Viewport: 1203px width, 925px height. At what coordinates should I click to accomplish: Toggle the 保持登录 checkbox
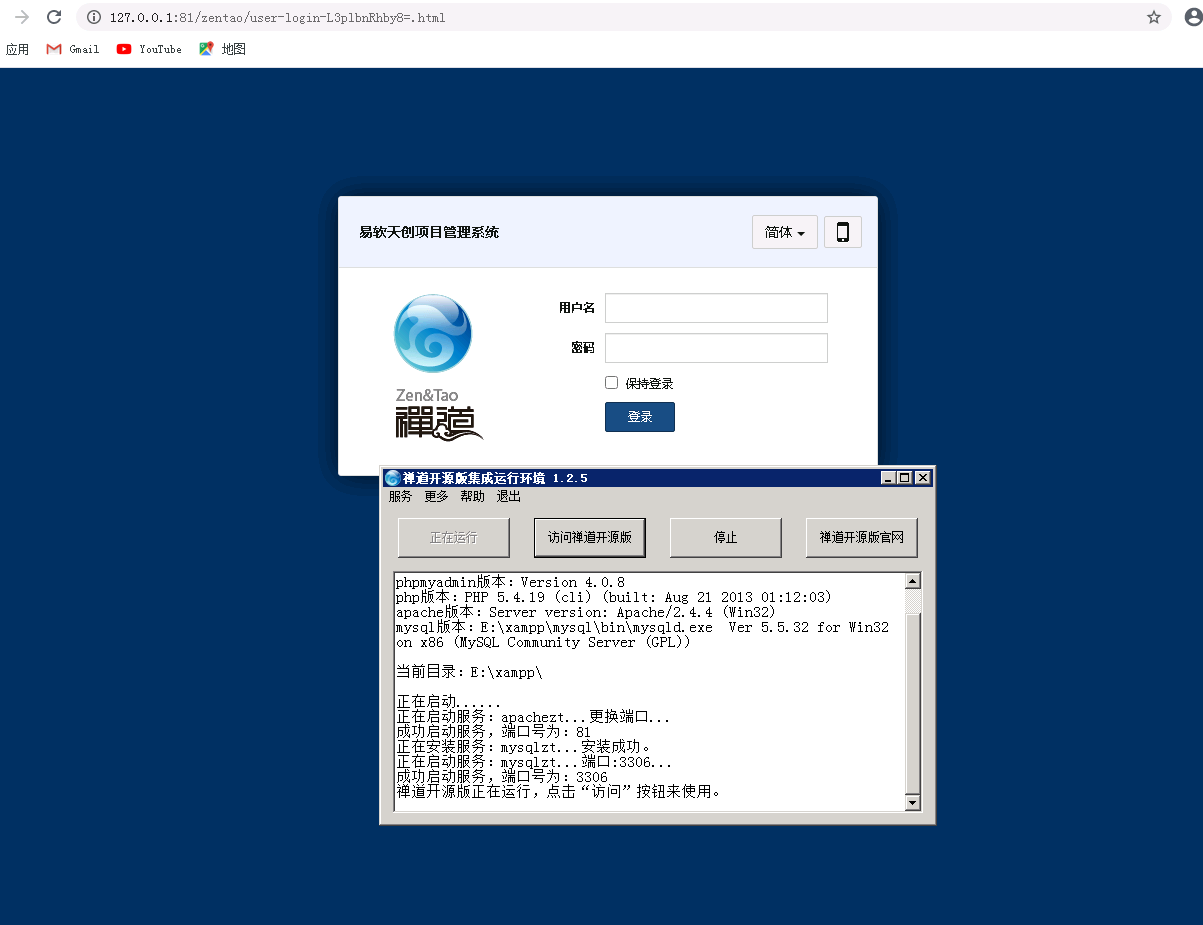611,382
